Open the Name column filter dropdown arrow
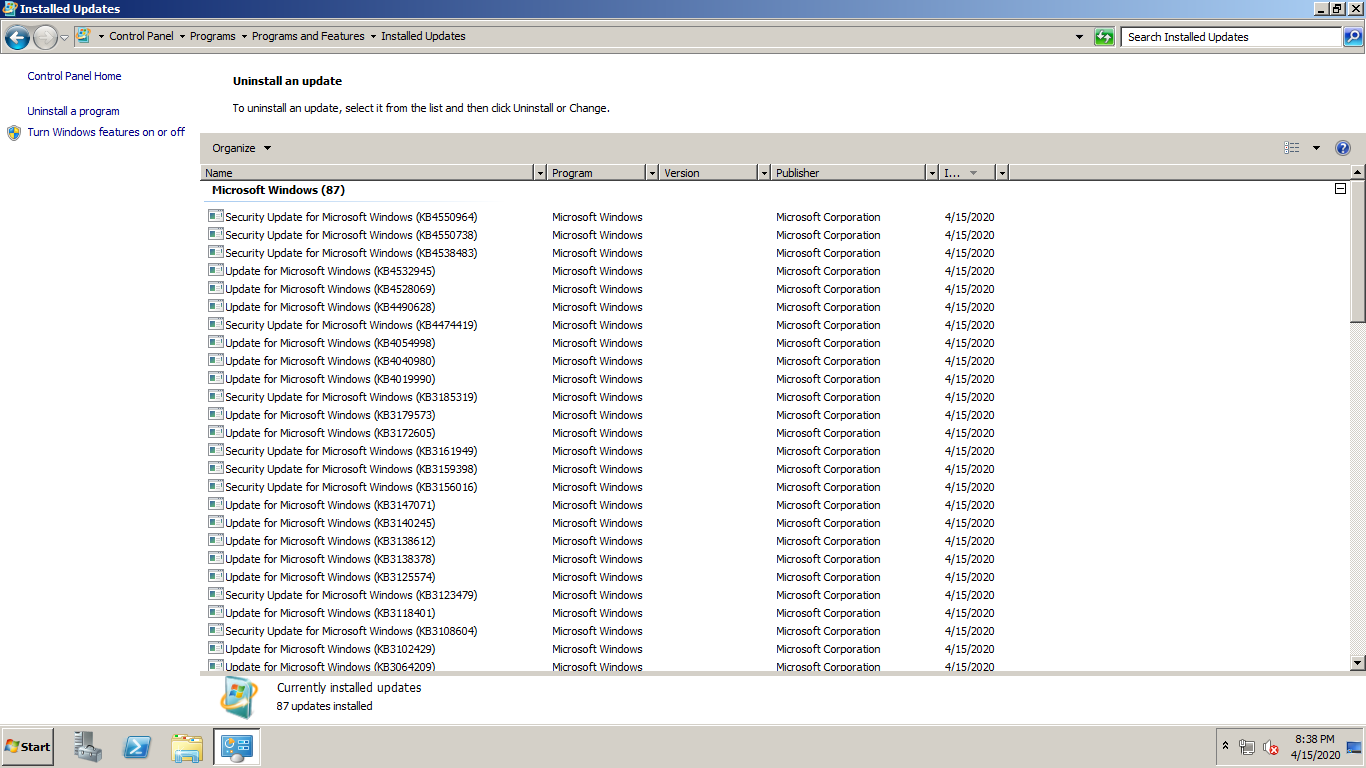 pos(541,173)
